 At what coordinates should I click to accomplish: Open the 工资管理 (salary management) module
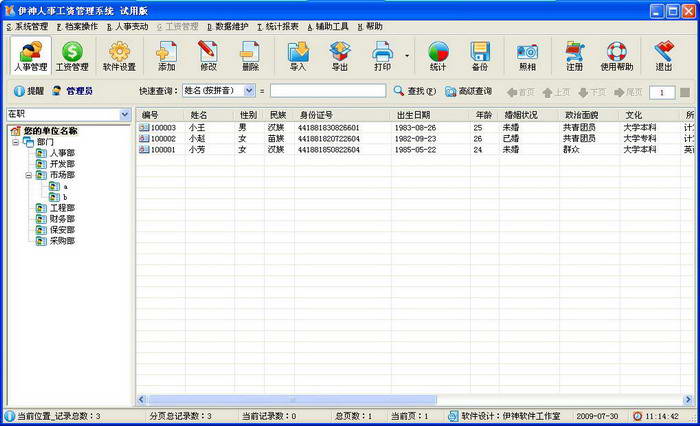coord(73,56)
